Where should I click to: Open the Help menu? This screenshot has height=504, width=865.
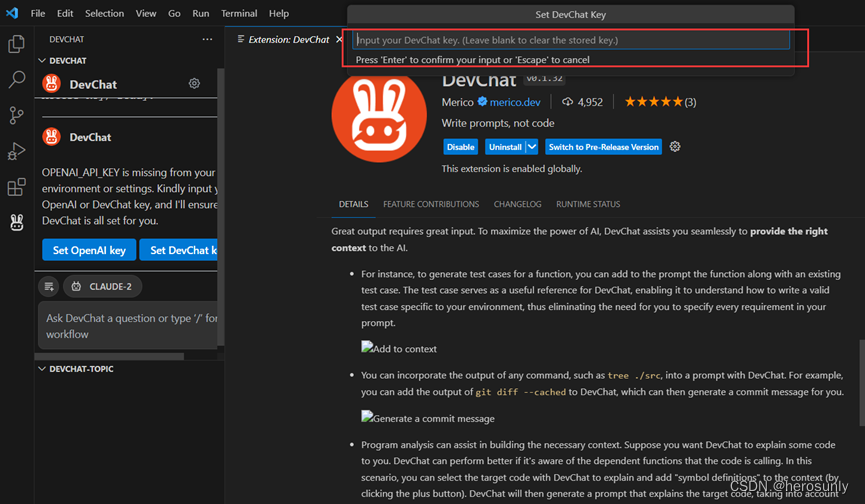279,13
